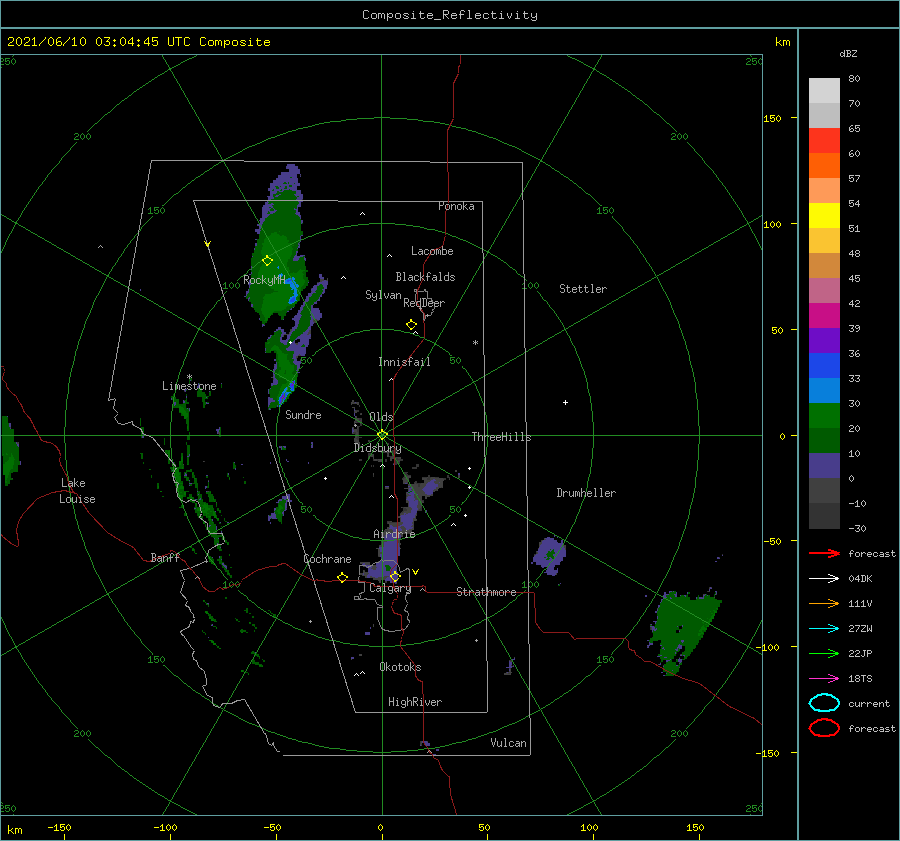
Task: Click the Airdrie label
Action: [394, 534]
